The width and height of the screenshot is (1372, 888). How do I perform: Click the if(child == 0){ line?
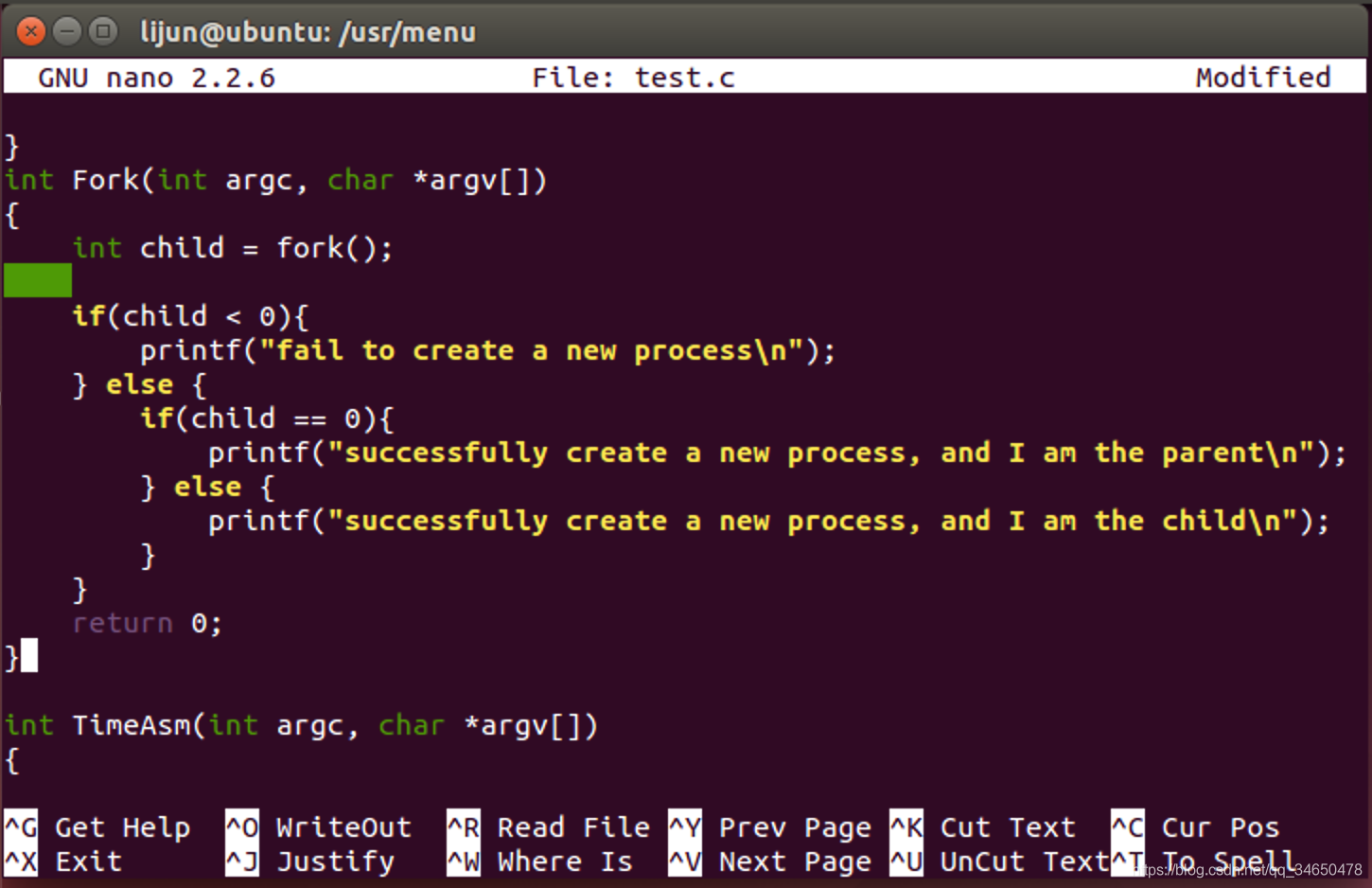267,418
